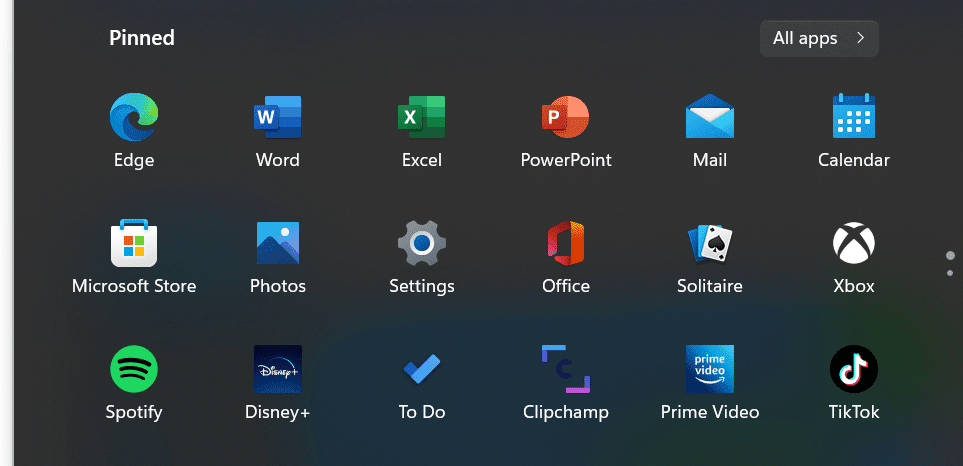Open the Edge browser icon
This screenshot has width=963, height=466.
click(134, 117)
